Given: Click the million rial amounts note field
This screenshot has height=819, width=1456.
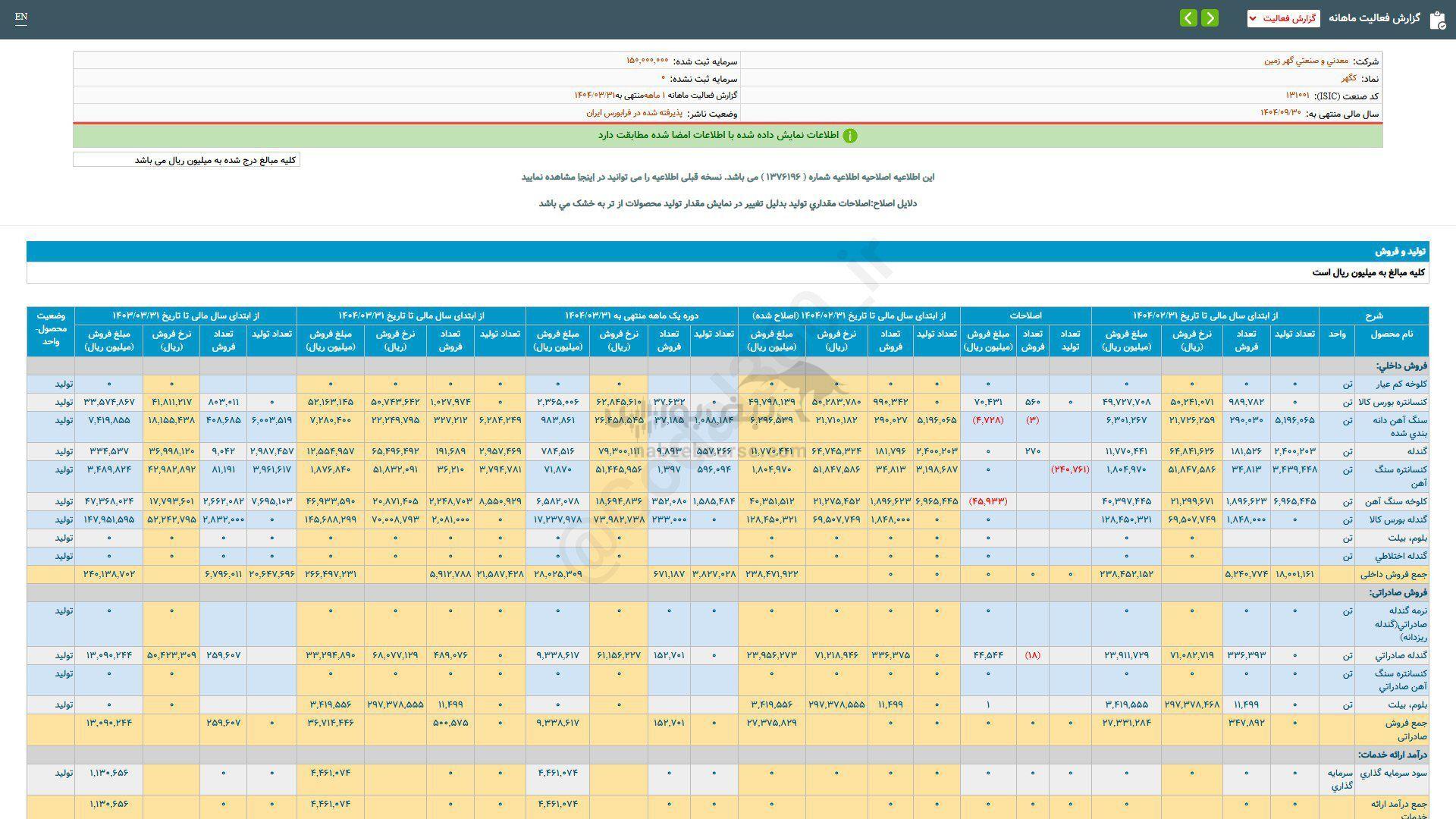Looking at the screenshot, I should [187, 160].
